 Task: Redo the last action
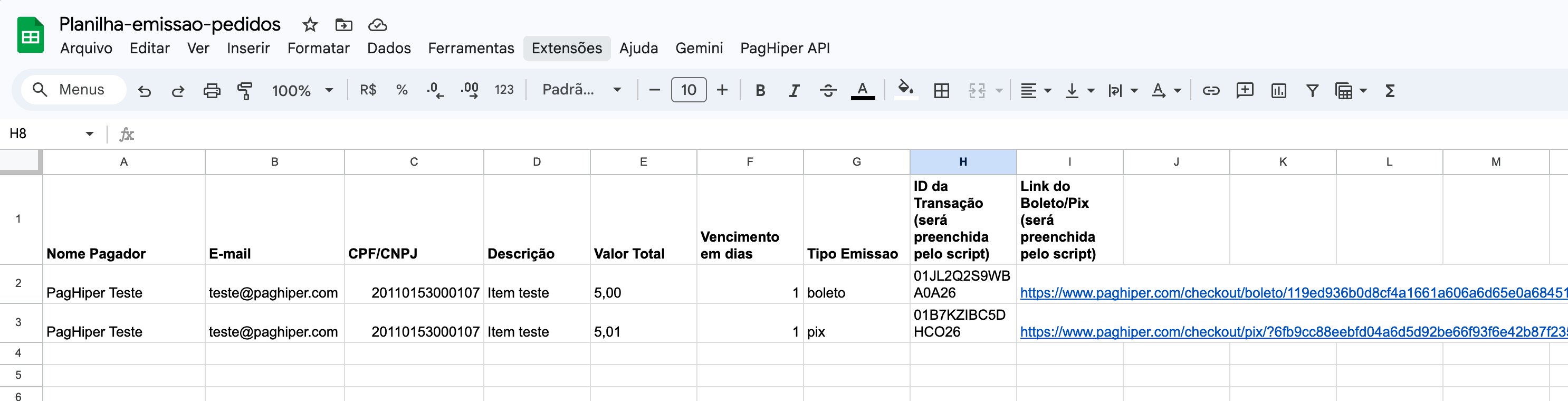(178, 91)
